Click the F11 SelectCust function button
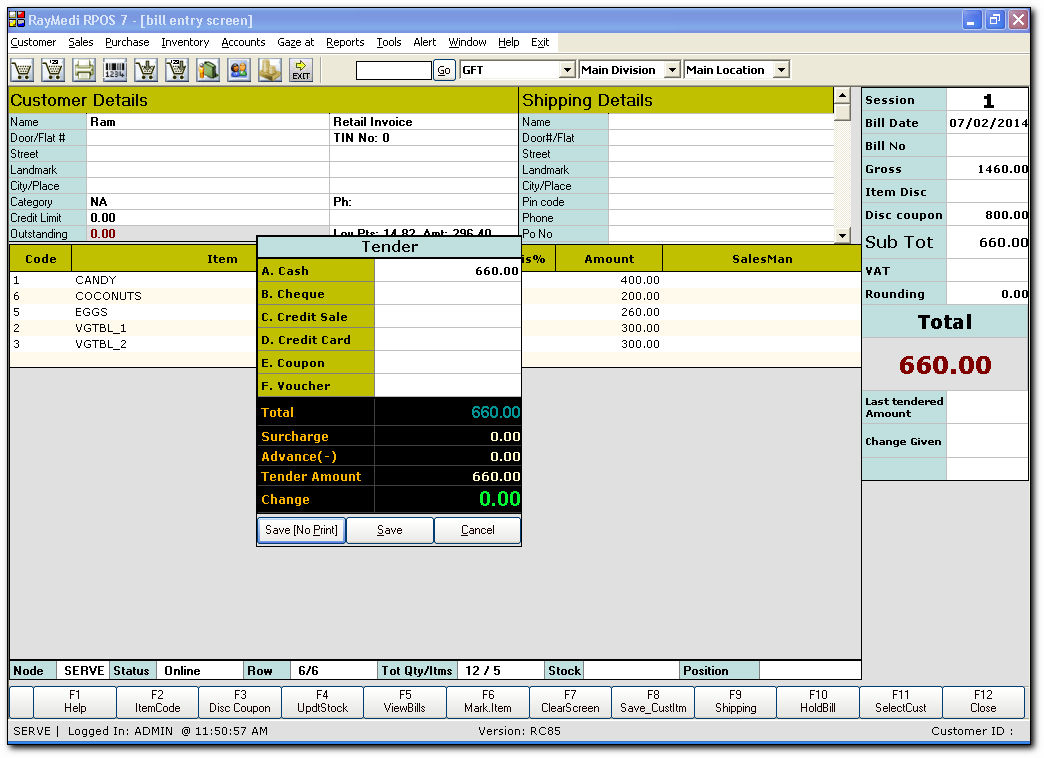Viewport: 1044px width, 758px height. point(901,702)
